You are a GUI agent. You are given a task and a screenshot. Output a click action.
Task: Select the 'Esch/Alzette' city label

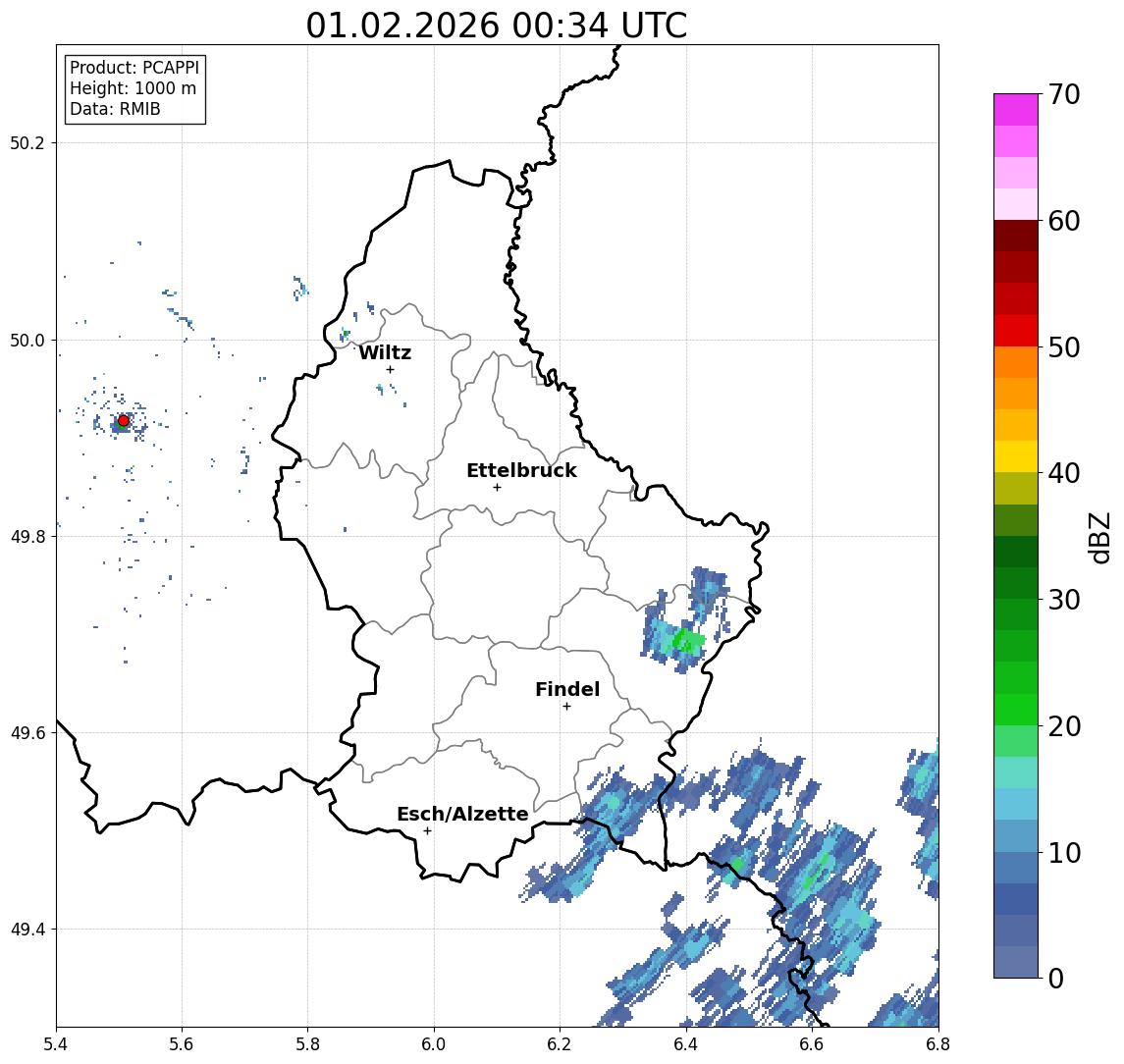(462, 814)
